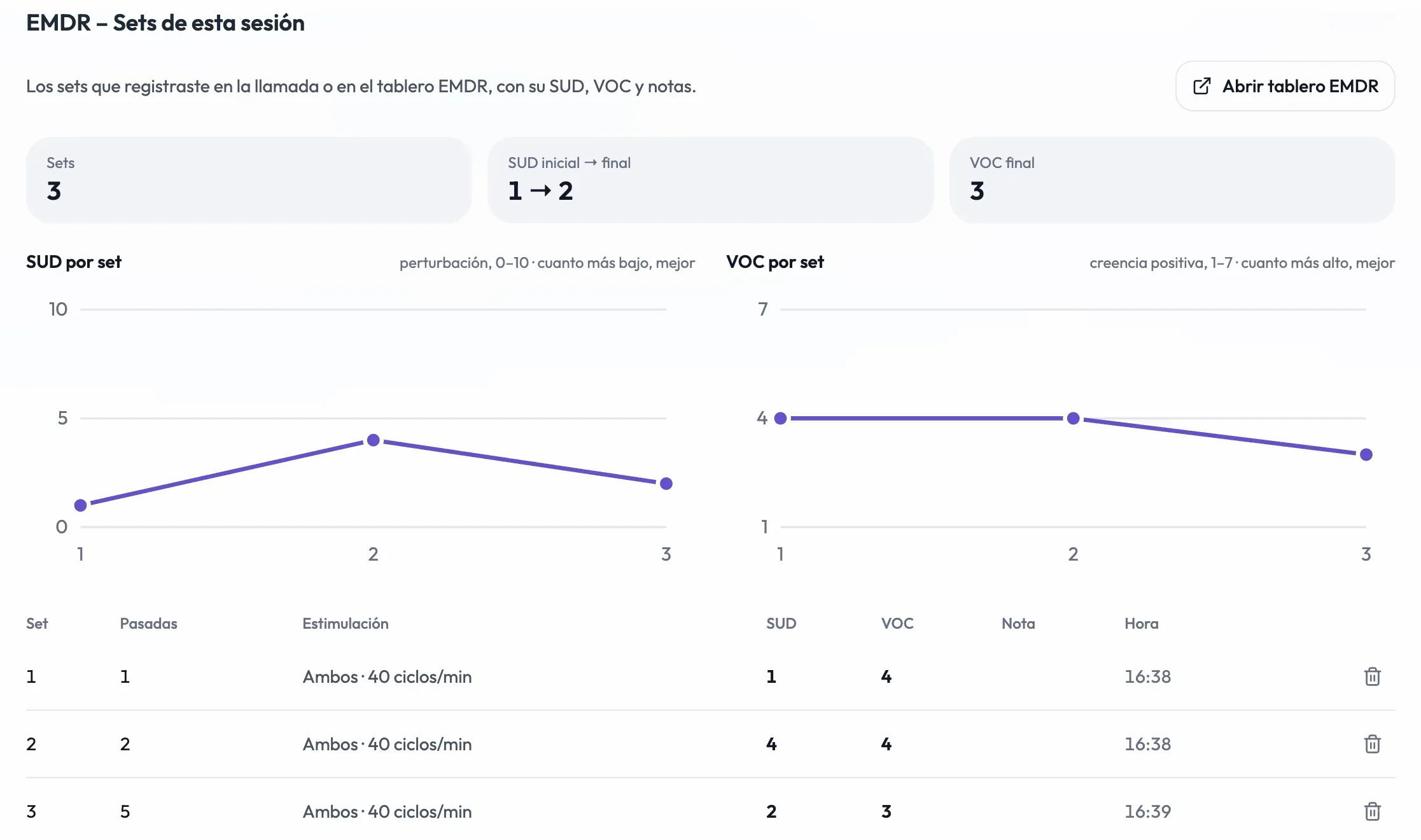The height and width of the screenshot is (840, 1421).
Task: Select the Sets summary card
Action: (249, 180)
